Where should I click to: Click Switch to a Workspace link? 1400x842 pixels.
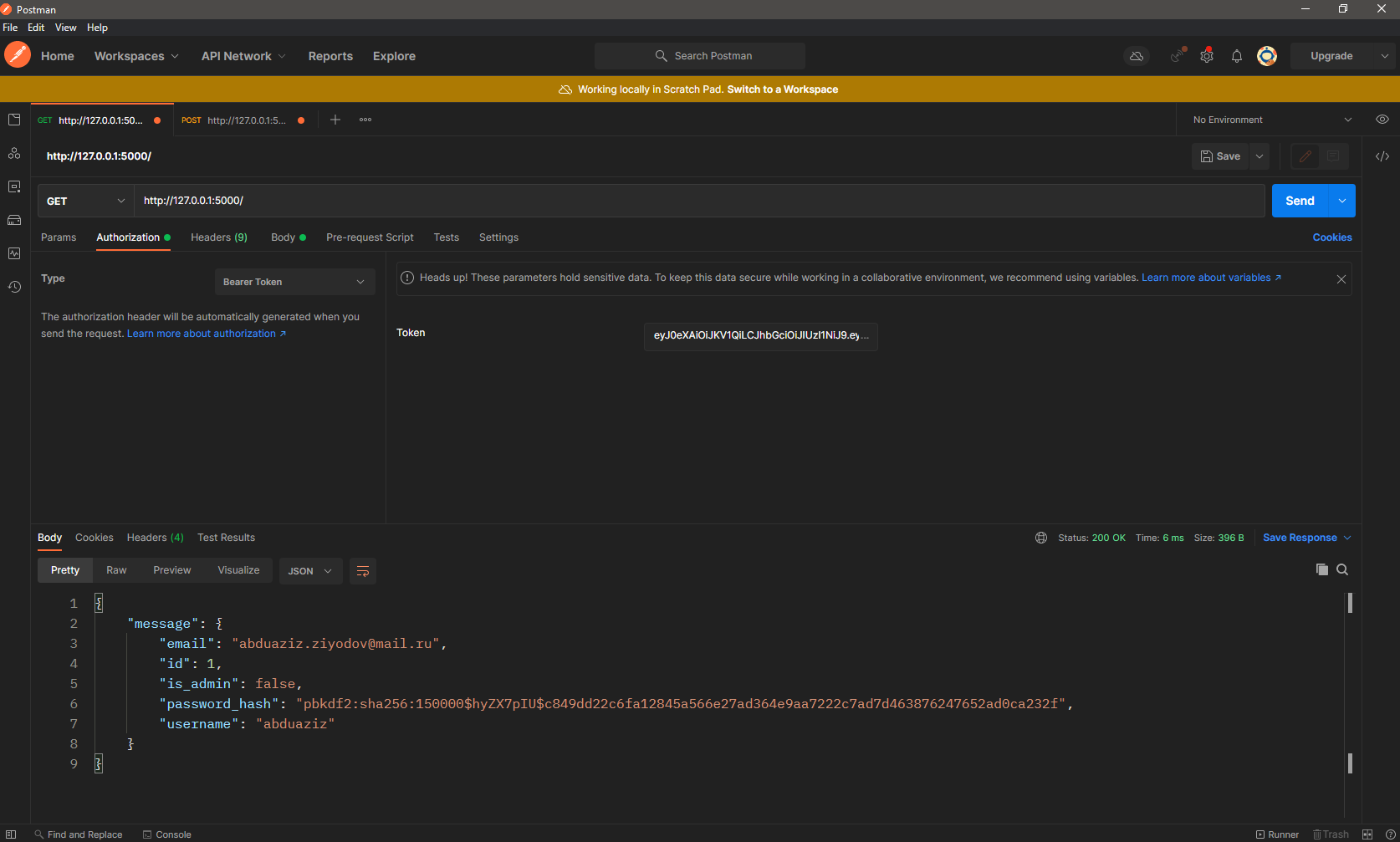tap(783, 89)
